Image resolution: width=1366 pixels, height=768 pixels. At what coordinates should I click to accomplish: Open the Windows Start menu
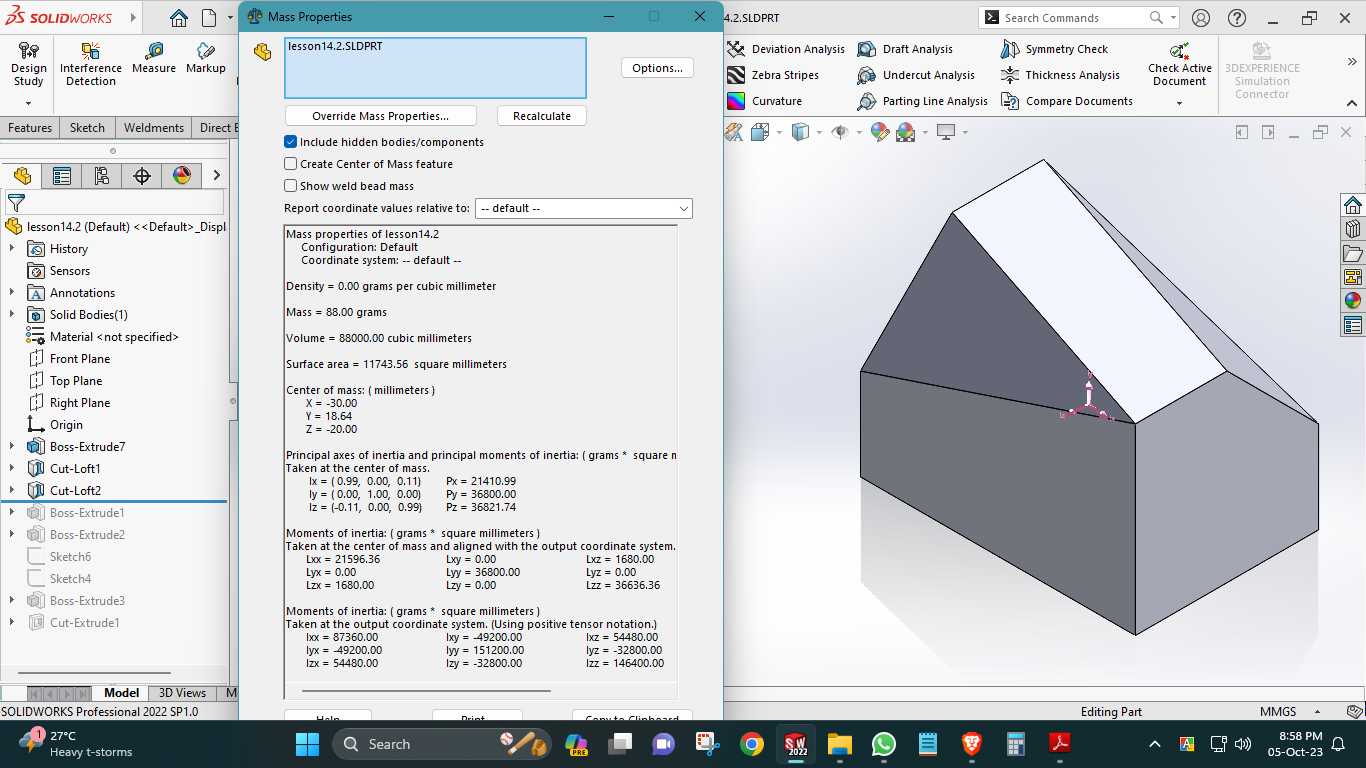tap(307, 744)
